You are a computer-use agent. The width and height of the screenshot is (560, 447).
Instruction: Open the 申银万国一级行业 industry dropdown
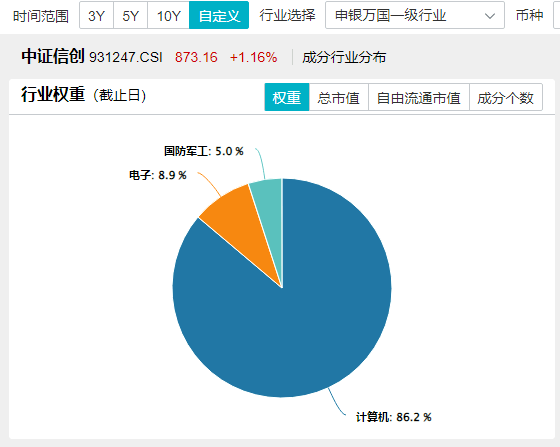[415, 15]
